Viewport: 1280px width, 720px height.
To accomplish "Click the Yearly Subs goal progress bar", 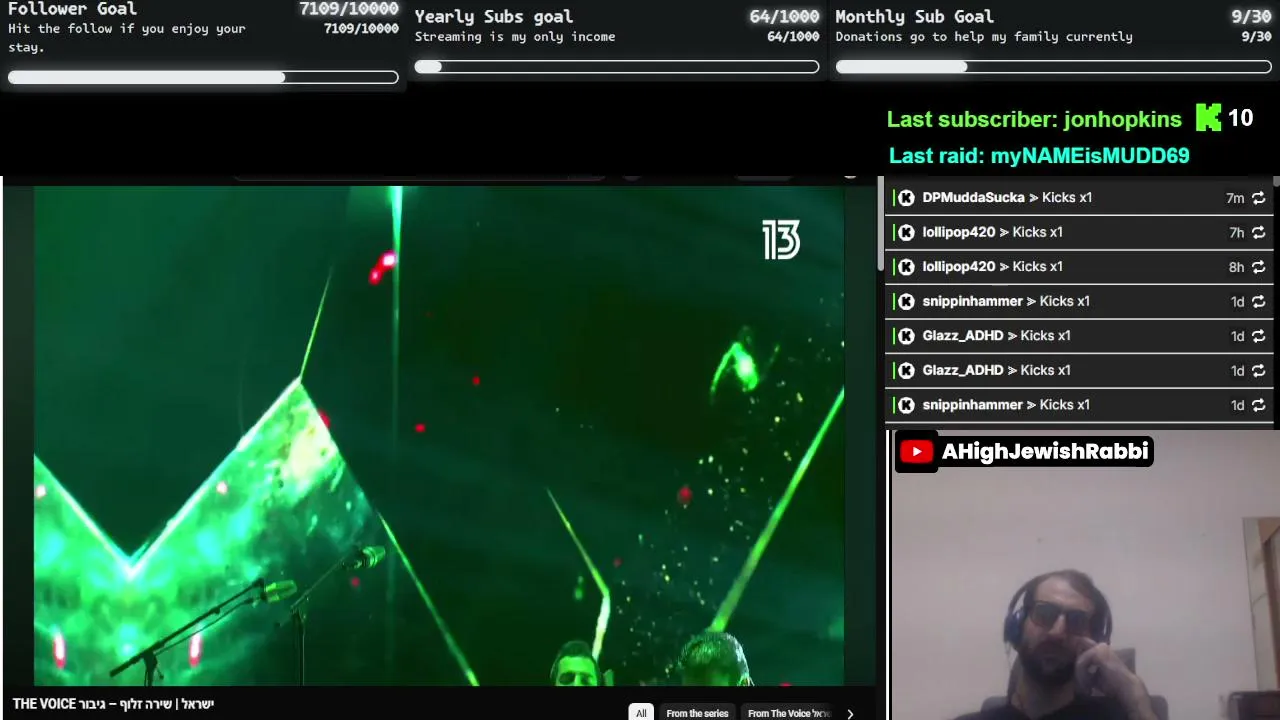I will 617,67.
